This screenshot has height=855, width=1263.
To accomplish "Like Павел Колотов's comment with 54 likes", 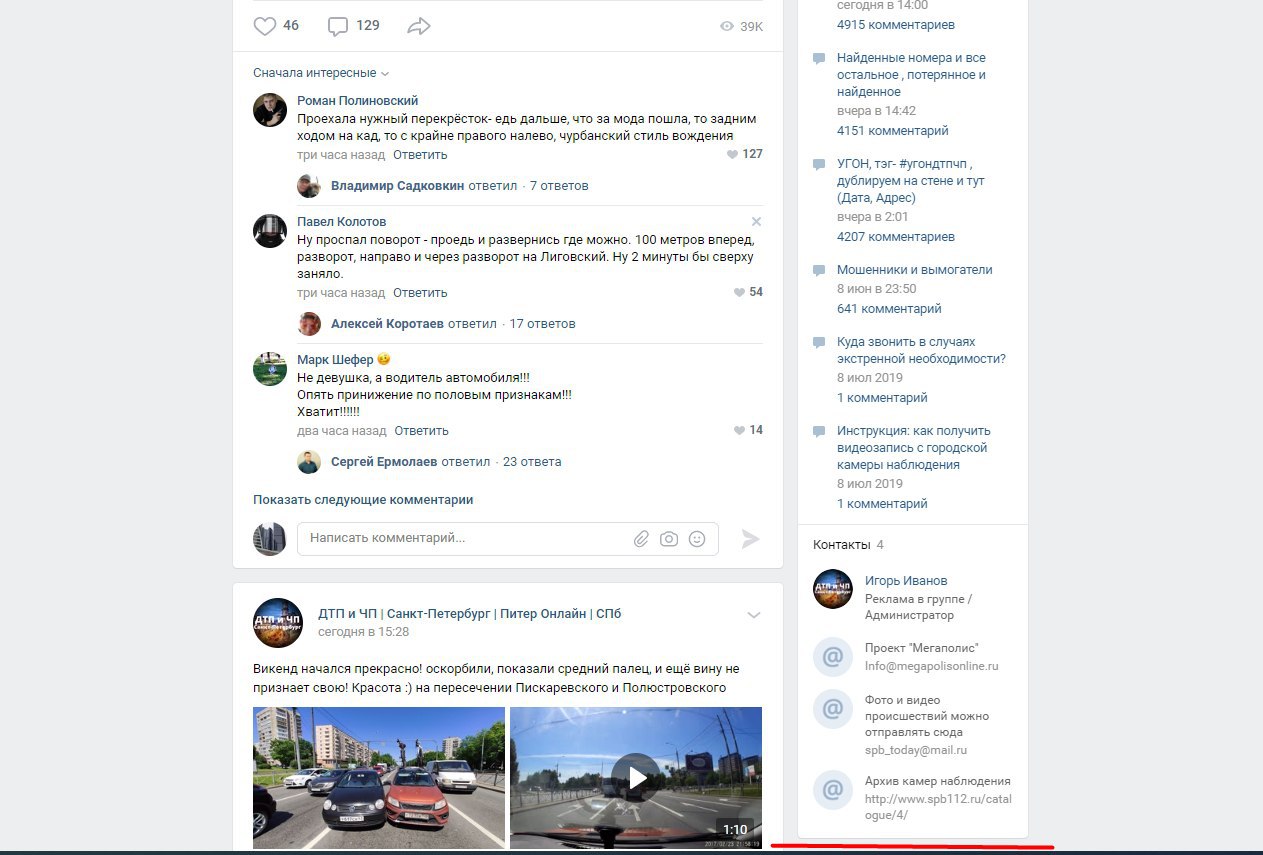I will pos(739,293).
